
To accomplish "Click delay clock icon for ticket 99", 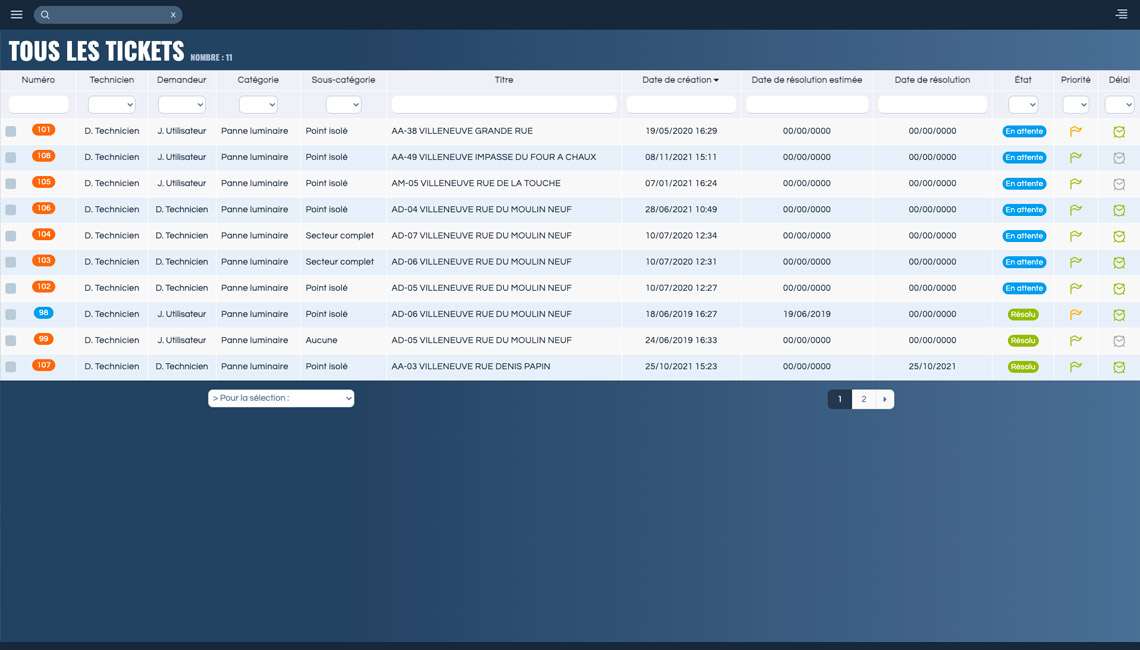I will 1119,341.
